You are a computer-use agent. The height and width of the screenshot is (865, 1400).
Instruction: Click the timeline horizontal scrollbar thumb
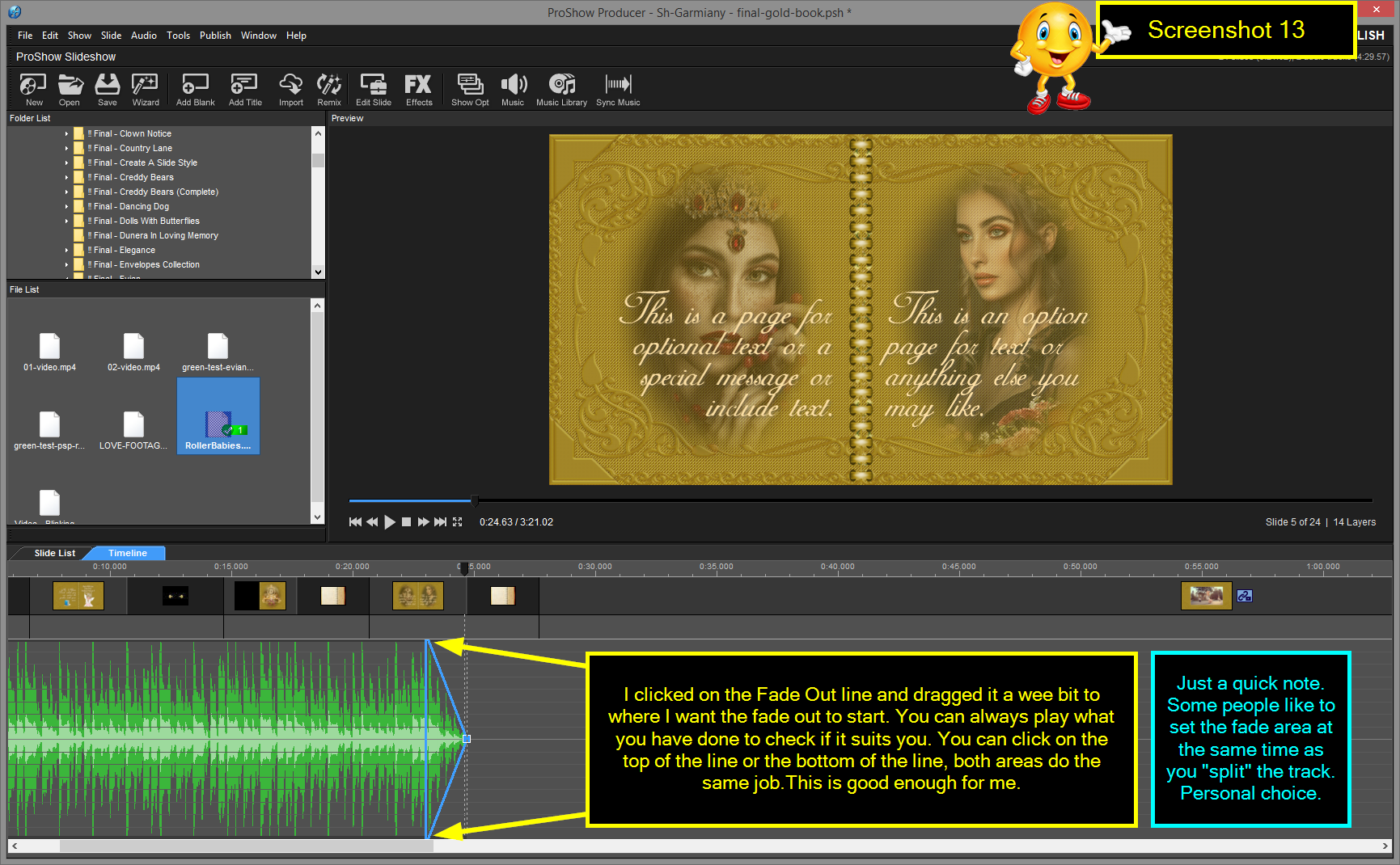click(x=247, y=846)
